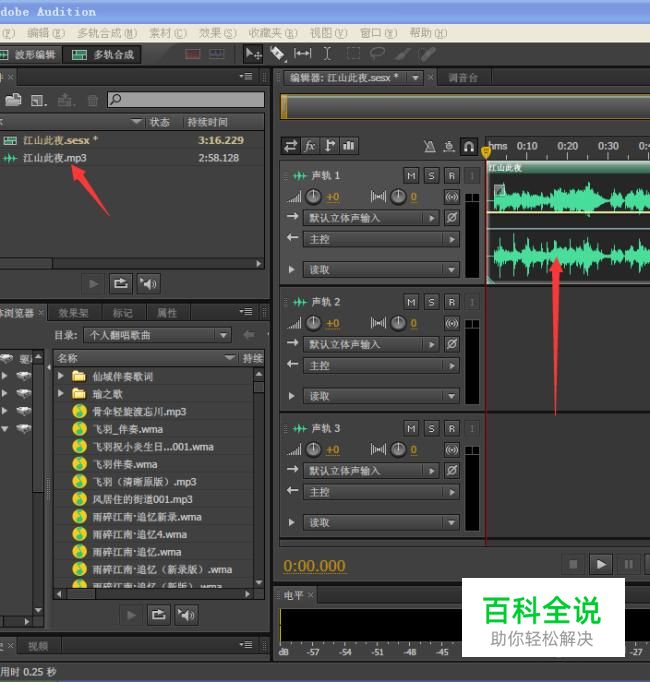Arm 声轨 1 for record
Viewport: 650px width, 682px height.
pyautogui.click(x=452, y=176)
